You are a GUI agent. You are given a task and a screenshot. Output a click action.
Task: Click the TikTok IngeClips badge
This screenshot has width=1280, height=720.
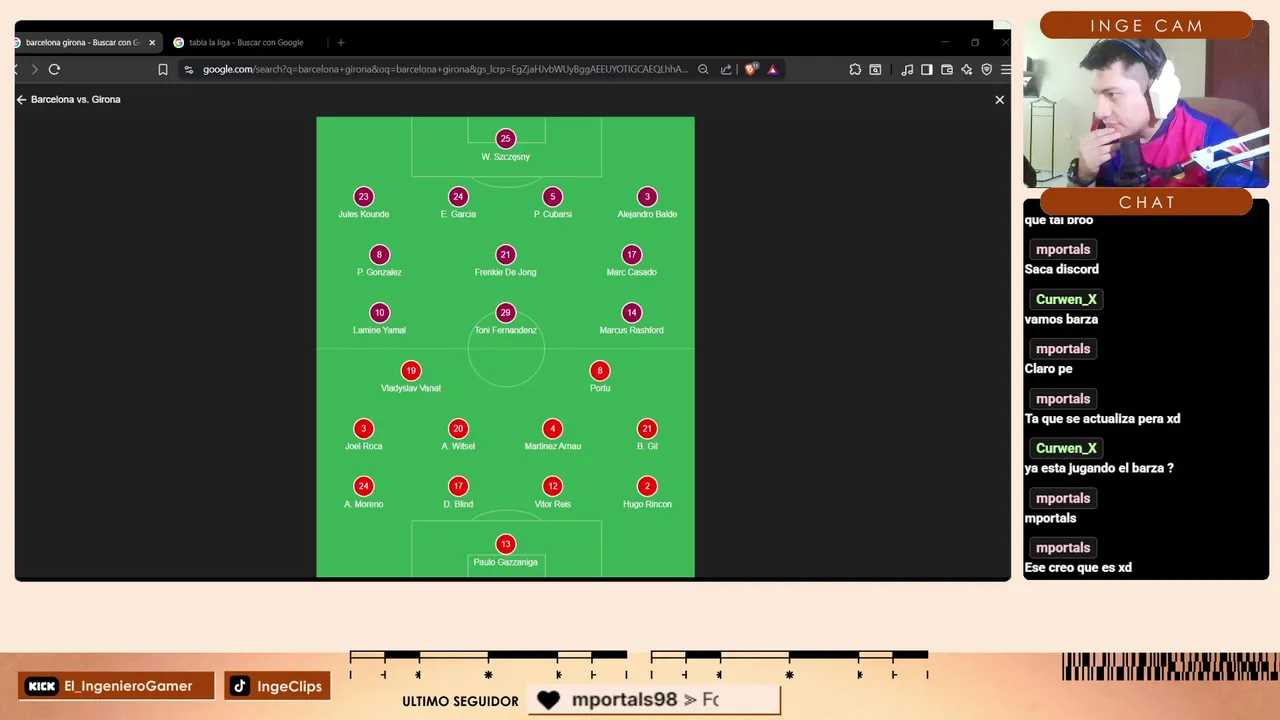pyautogui.click(x=277, y=686)
